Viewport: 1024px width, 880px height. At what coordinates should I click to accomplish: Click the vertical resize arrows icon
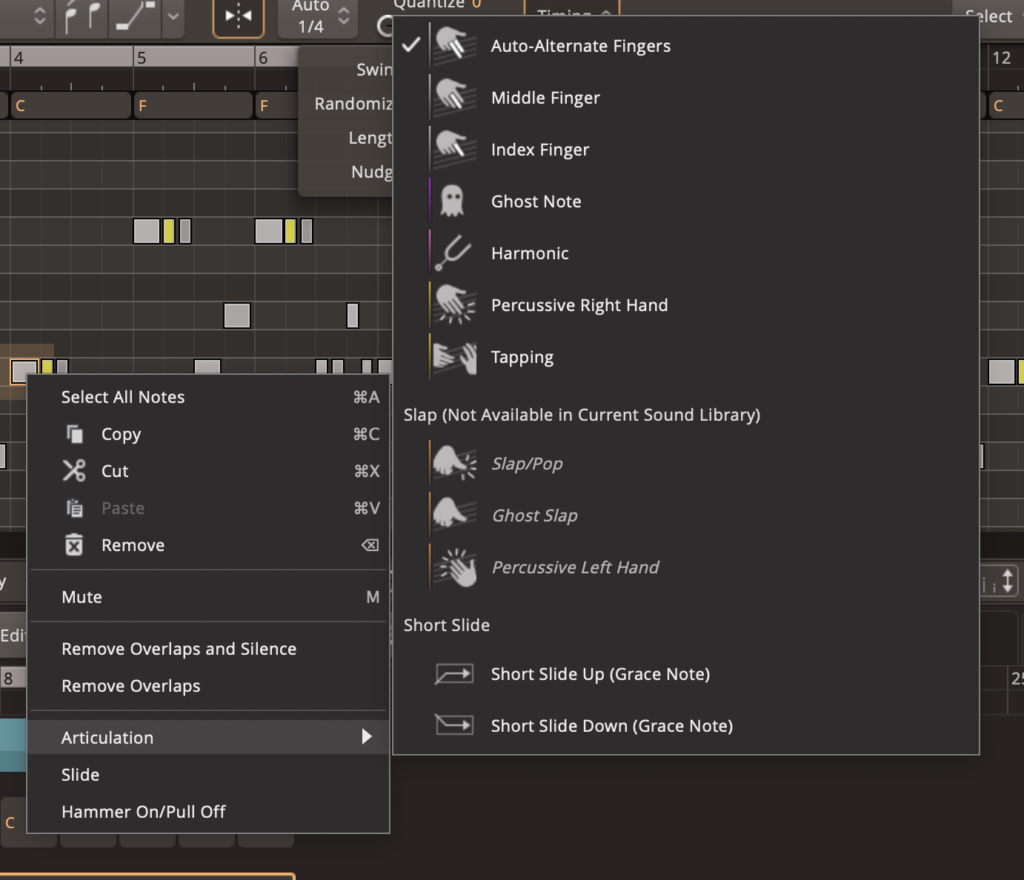[x=1008, y=580]
